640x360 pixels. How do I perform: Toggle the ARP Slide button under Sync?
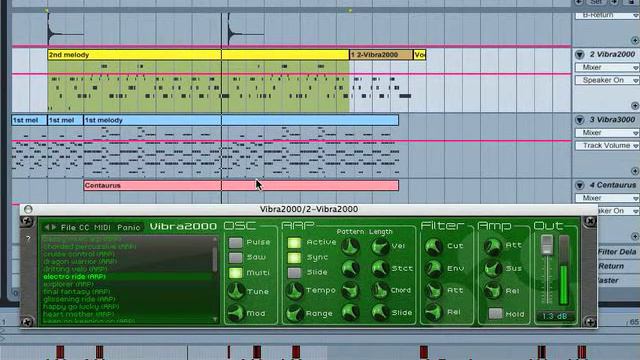point(294,272)
